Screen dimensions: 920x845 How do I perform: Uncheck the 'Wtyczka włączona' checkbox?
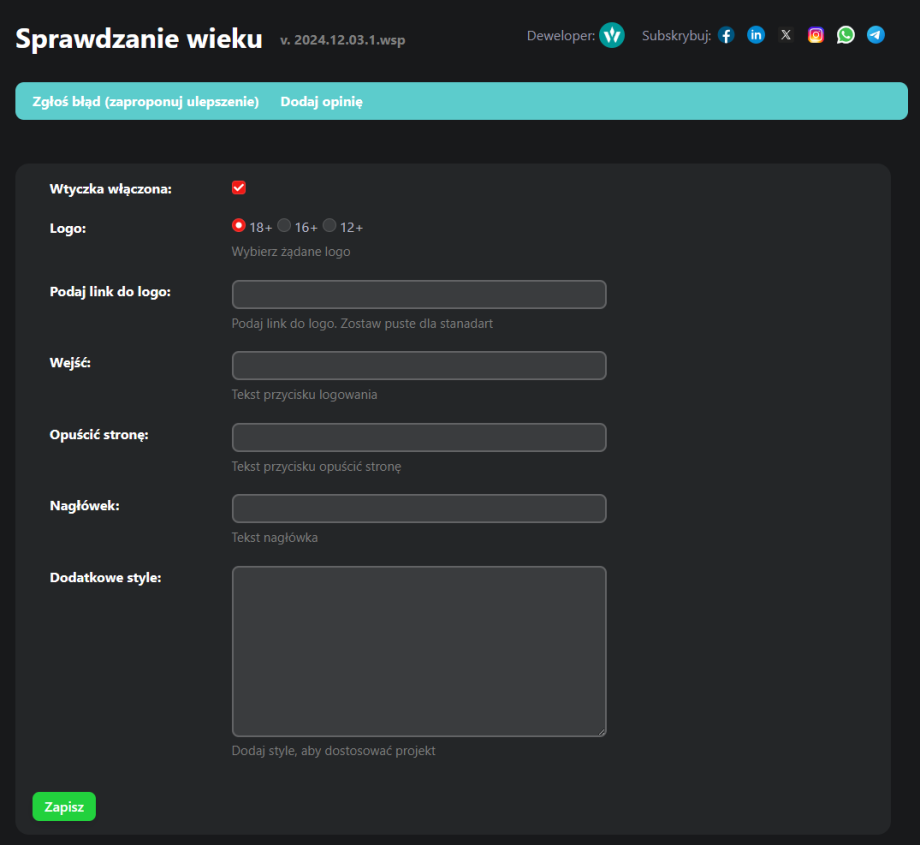point(238,186)
